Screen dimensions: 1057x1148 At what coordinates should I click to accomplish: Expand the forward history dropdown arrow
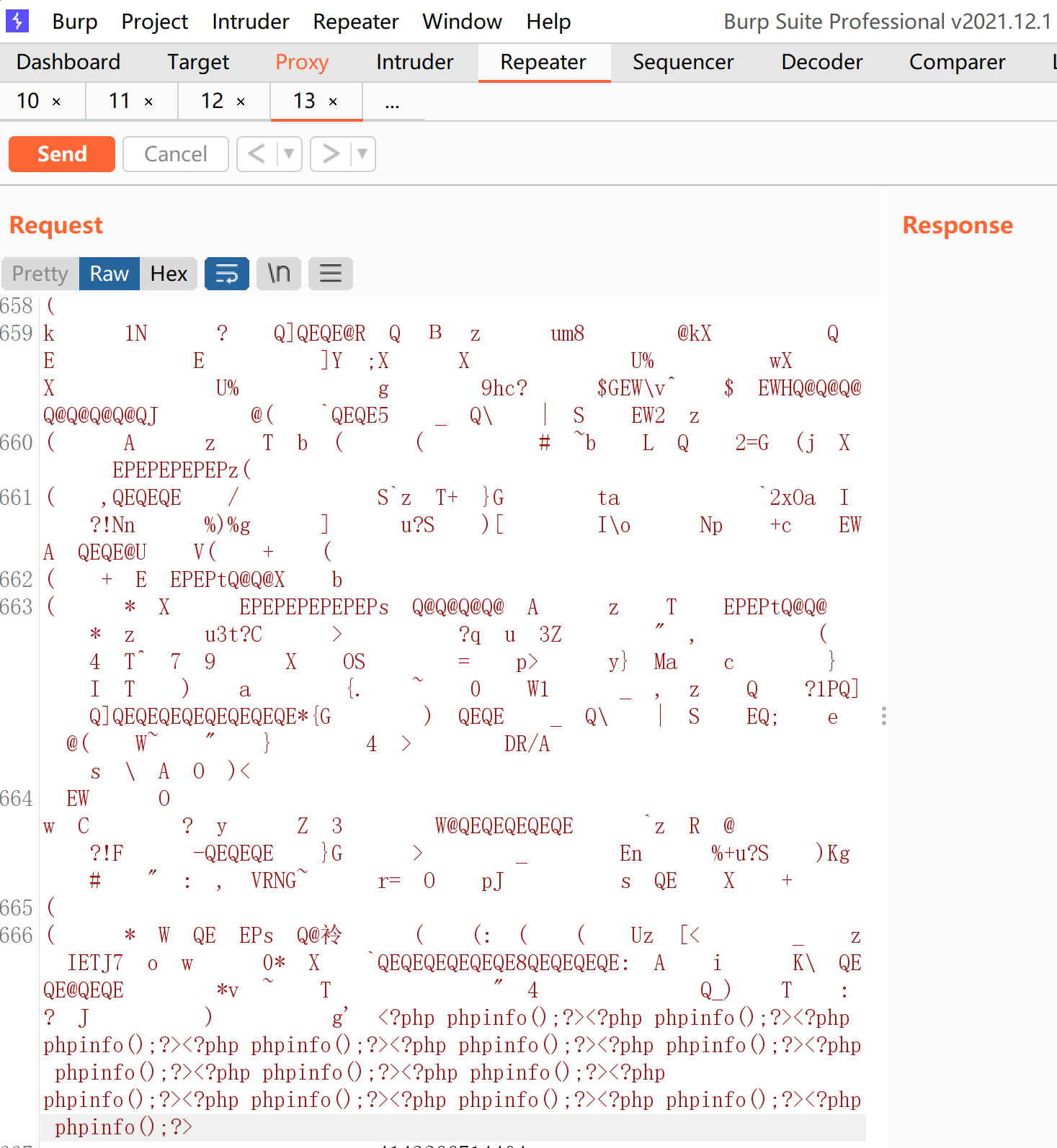[362, 154]
